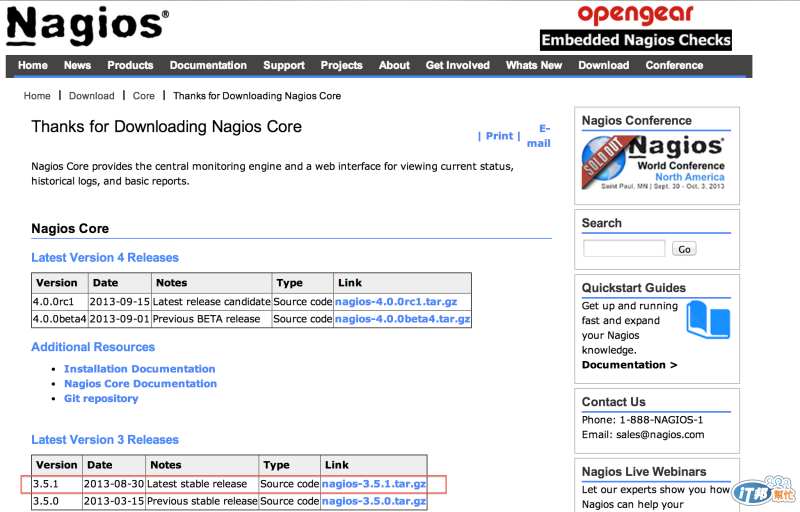Click the Thanks for Downloading Nagios Core title

pos(166,126)
